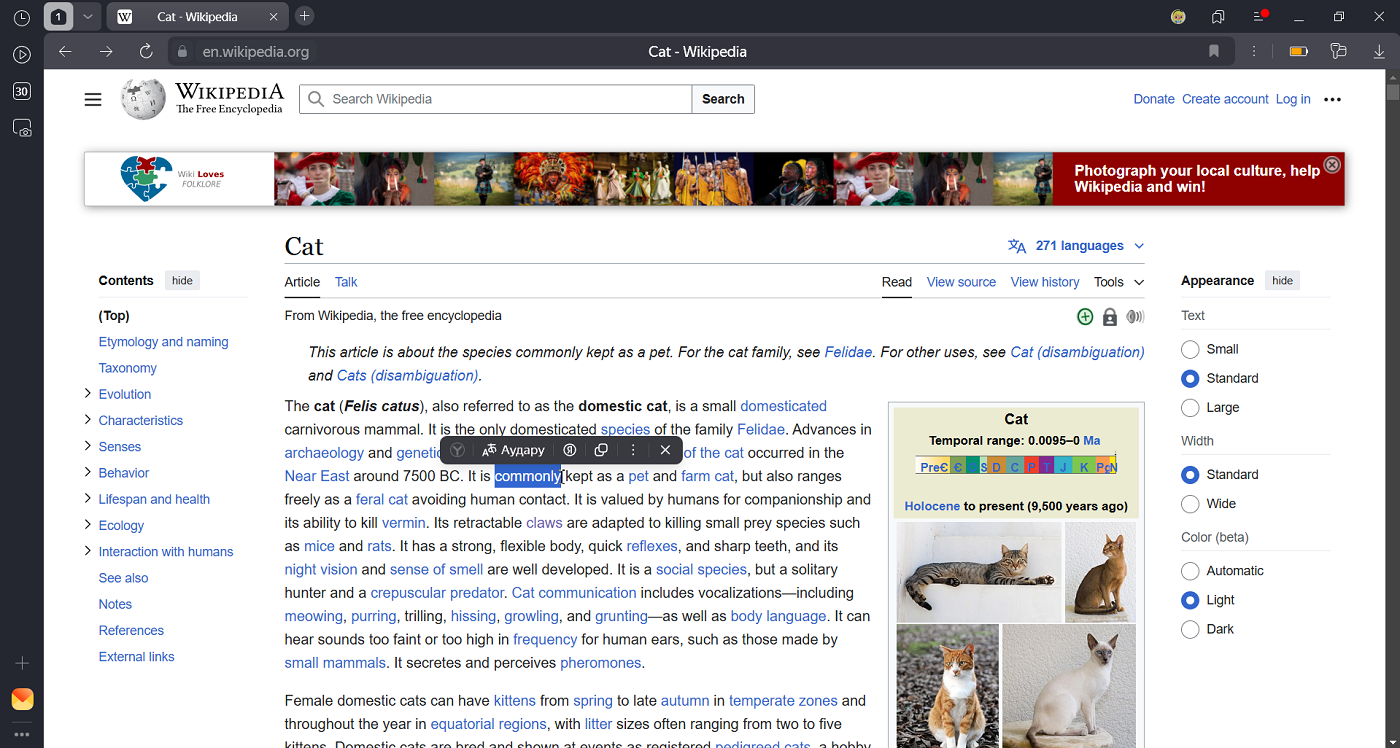Screen dimensions: 1400x748
Task: Open the Tools dropdown menu
Action: pyautogui.click(x=1118, y=282)
